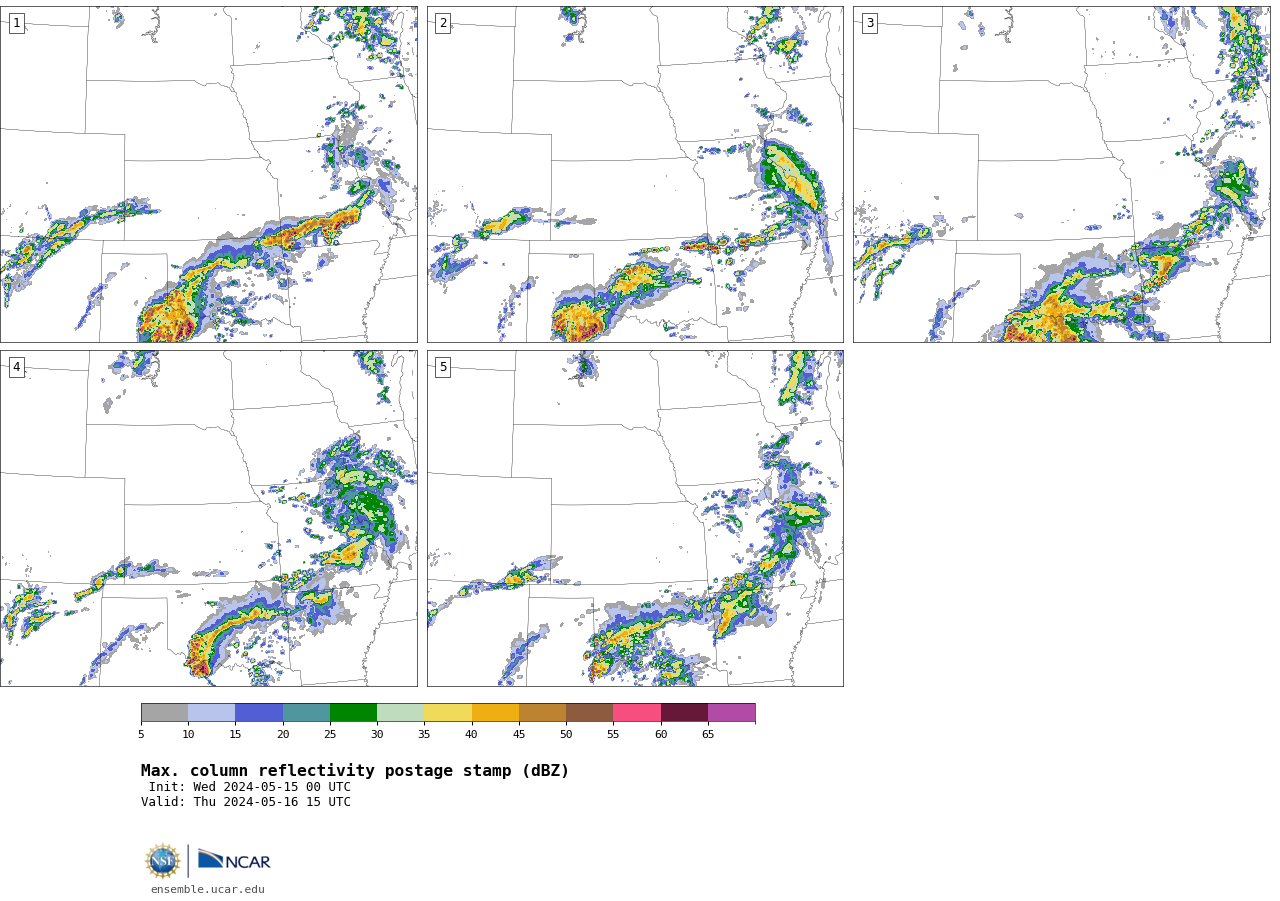Click the NSF logo icon
Screen dimensions: 1280x901
coord(163,861)
